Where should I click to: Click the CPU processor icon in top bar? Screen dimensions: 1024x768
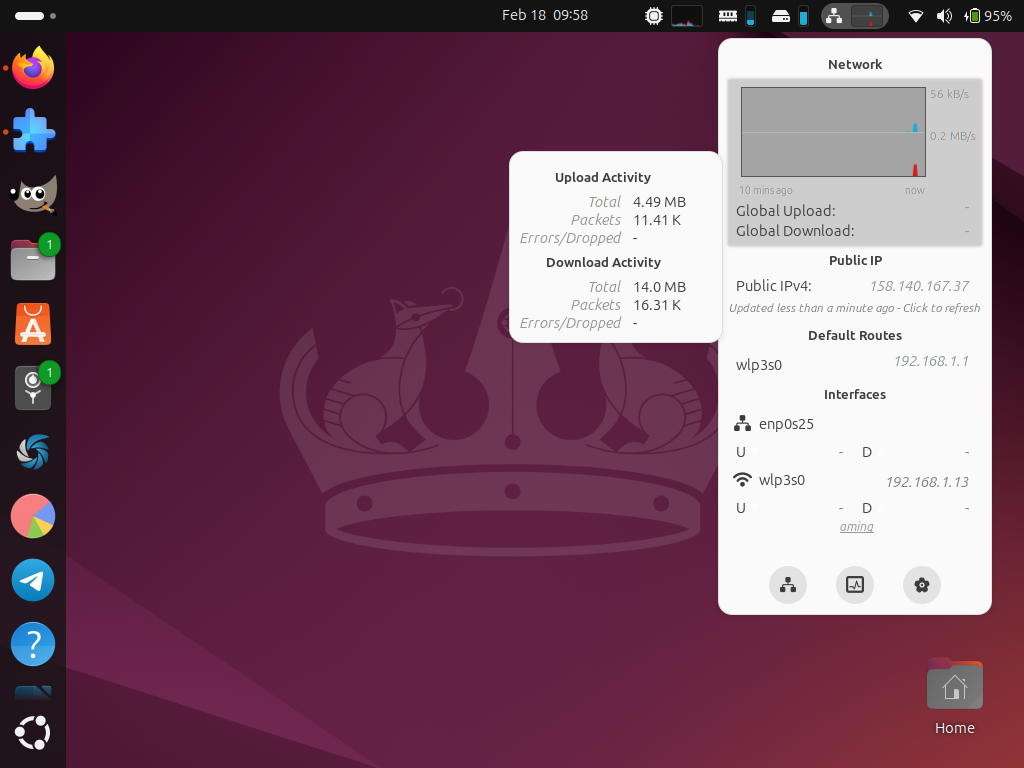click(654, 16)
